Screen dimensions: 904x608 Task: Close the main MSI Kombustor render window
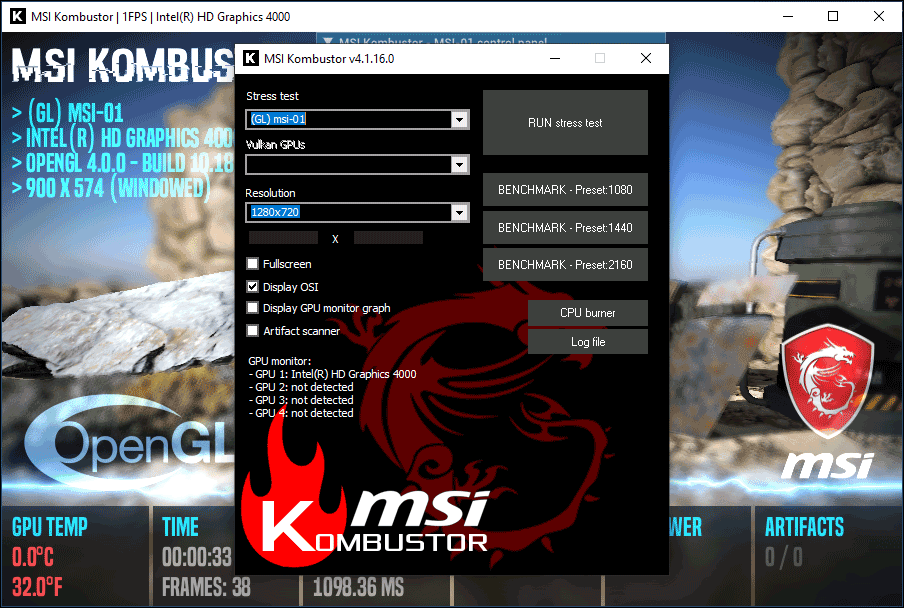click(x=879, y=16)
